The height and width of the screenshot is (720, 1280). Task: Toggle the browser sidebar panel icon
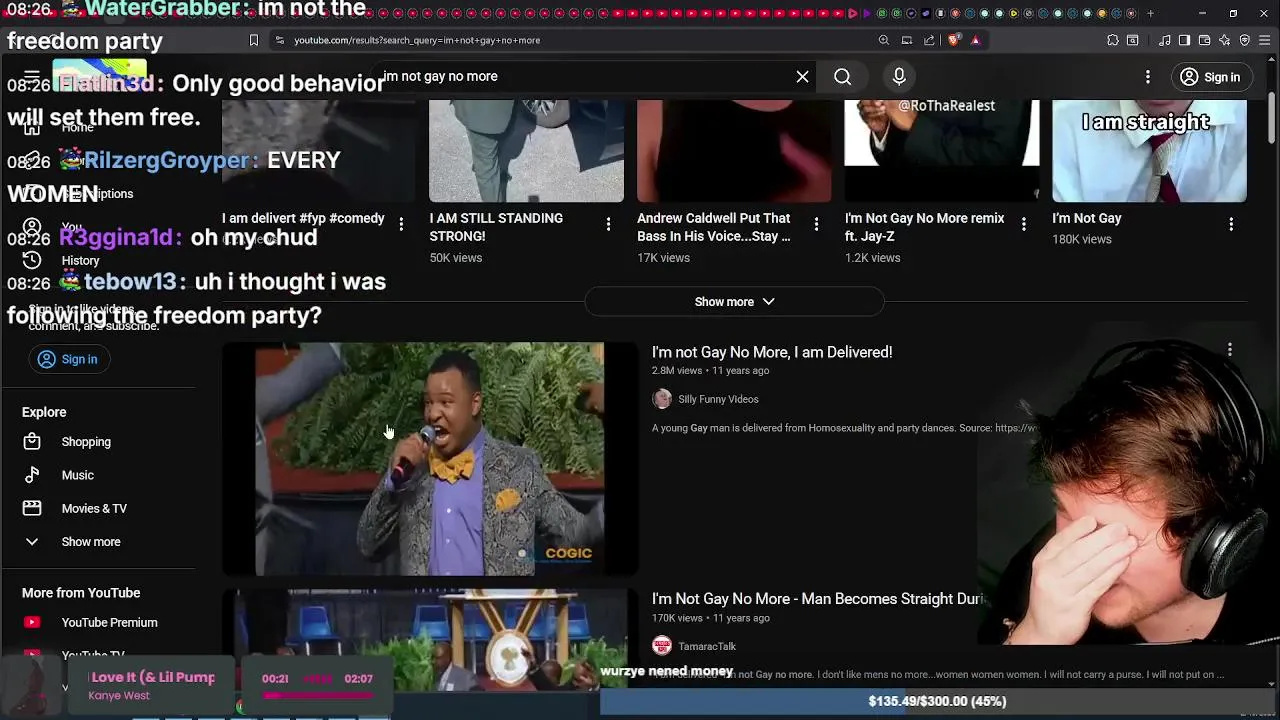coord(1185,40)
